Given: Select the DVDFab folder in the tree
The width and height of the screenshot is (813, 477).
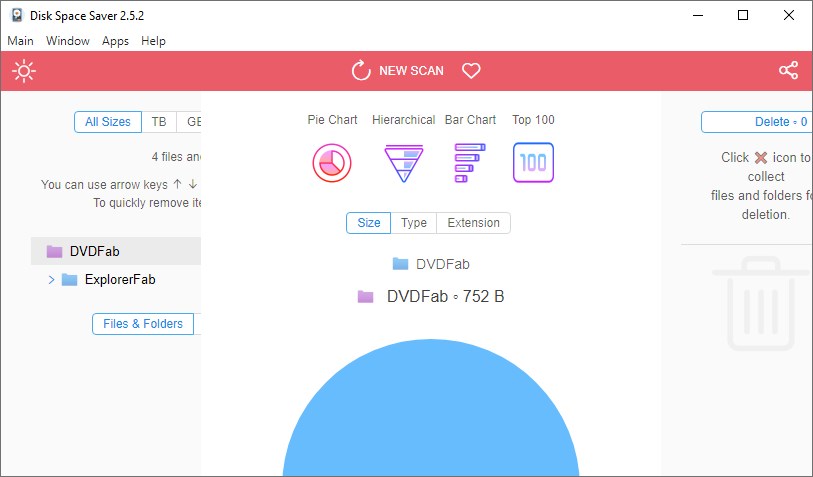Looking at the screenshot, I should (x=94, y=251).
